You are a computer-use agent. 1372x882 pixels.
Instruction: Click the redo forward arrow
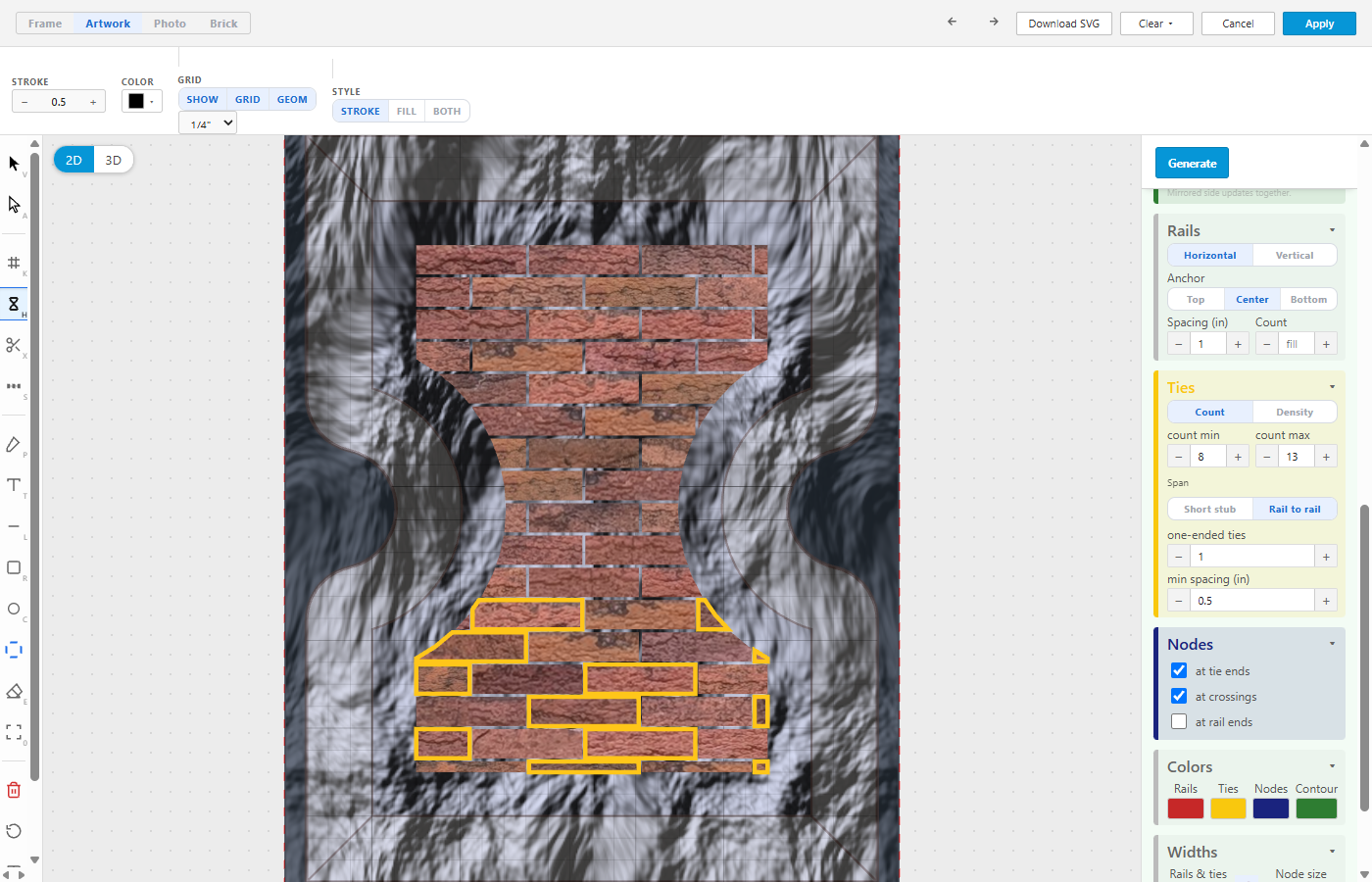(x=994, y=22)
